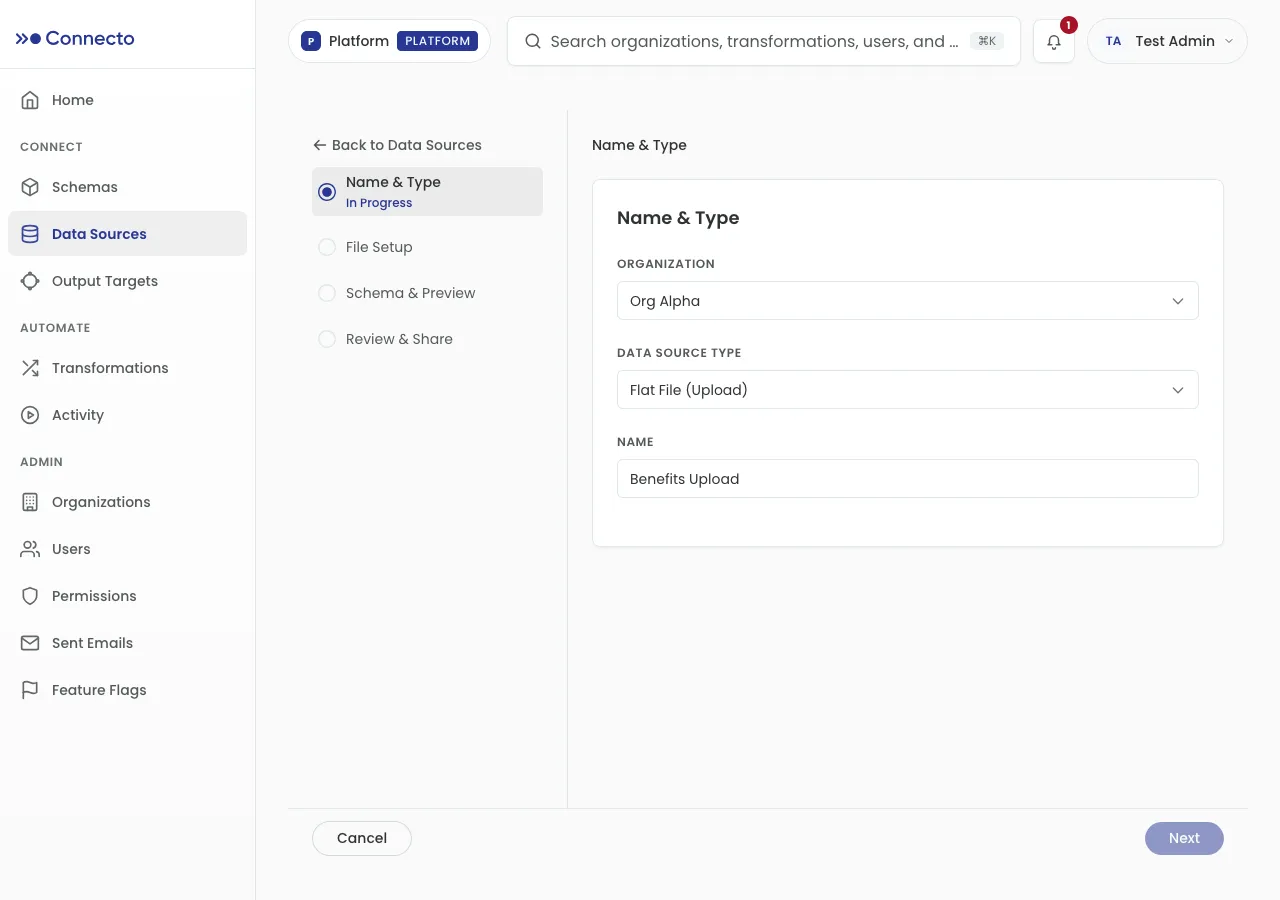The height and width of the screenshot is (900, 1280).
Task: Click the Permissions shield icon
Action: (x=30, y=596)
